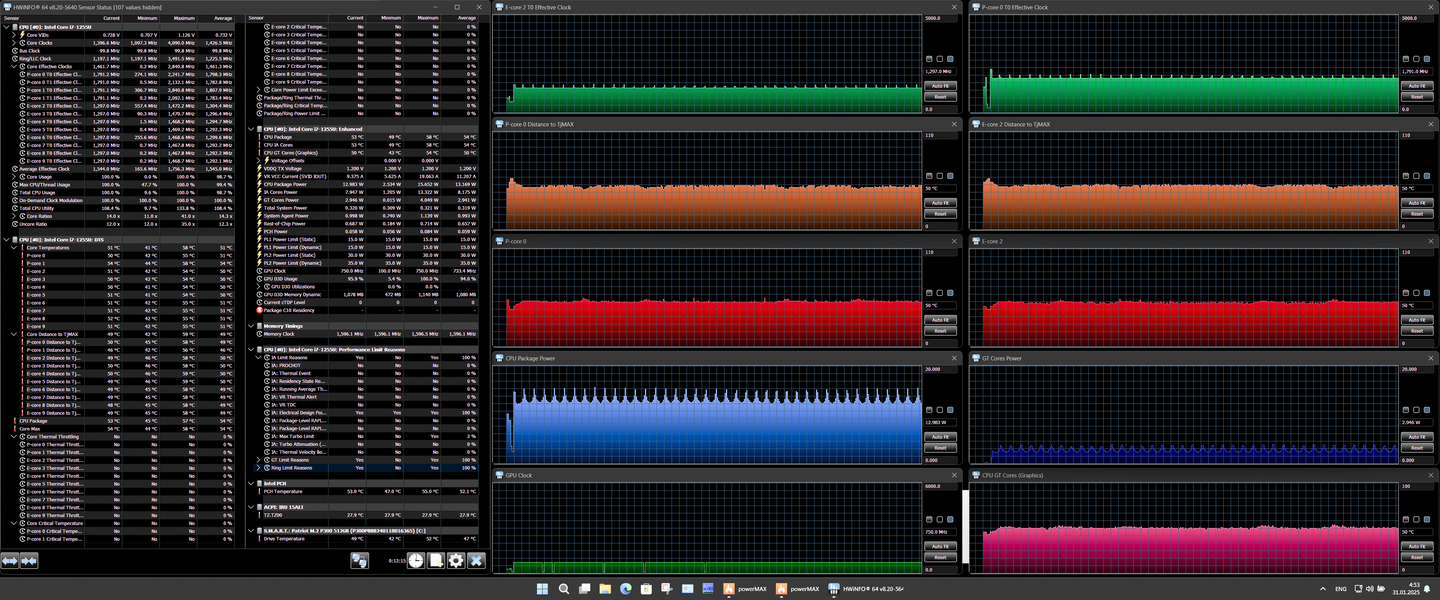The width and height of the screenshot is (1440, 600).
Task: Click Auto Fit in E-core 2 T0 Effective Clock graph
Action: [x=939, y=86]
